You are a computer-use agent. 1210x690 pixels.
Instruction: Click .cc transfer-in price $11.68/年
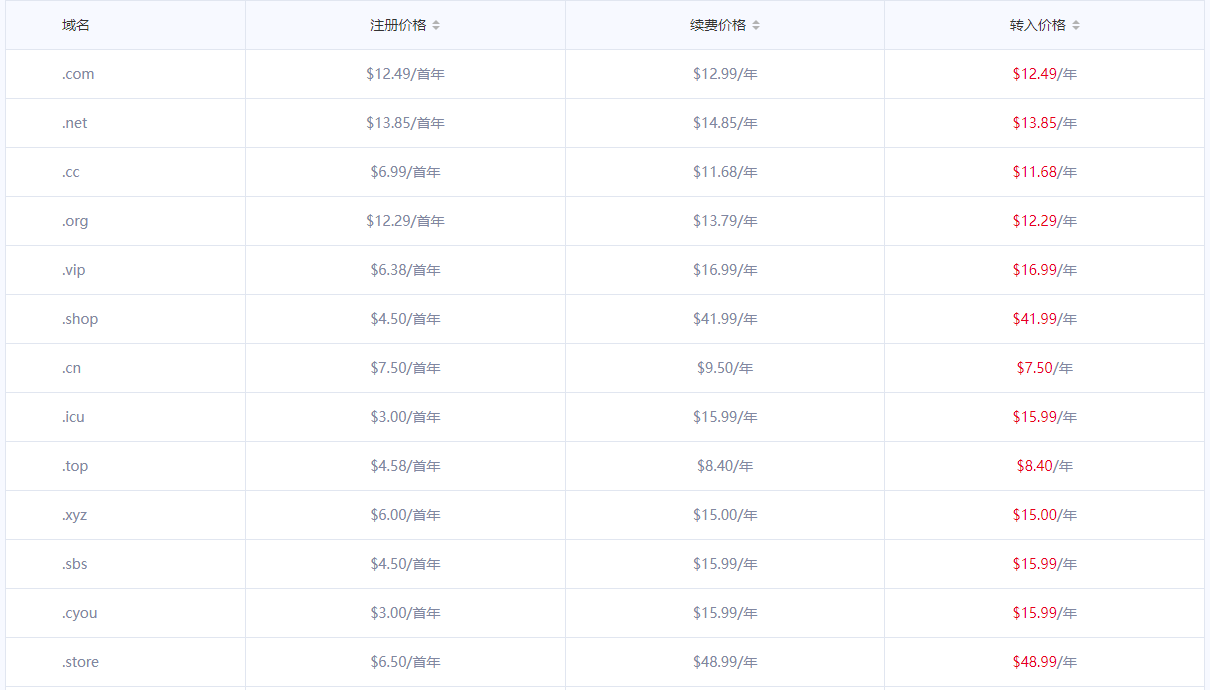pos(1045,172)
